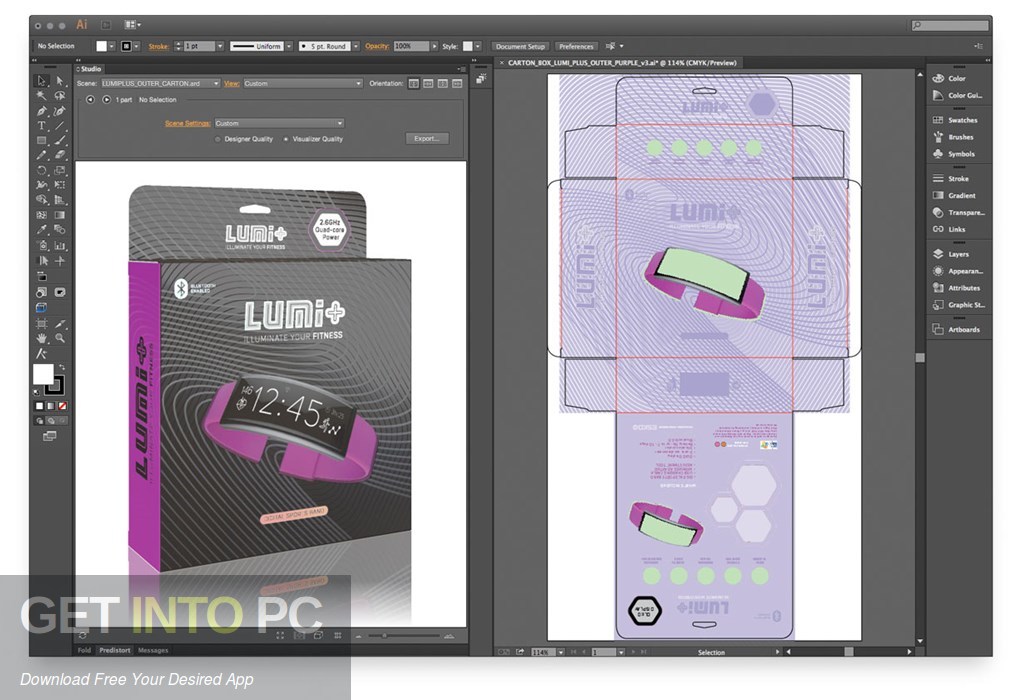
Task: Click the Fill color swatch in control bar
Action: click(x=100, y=46)
